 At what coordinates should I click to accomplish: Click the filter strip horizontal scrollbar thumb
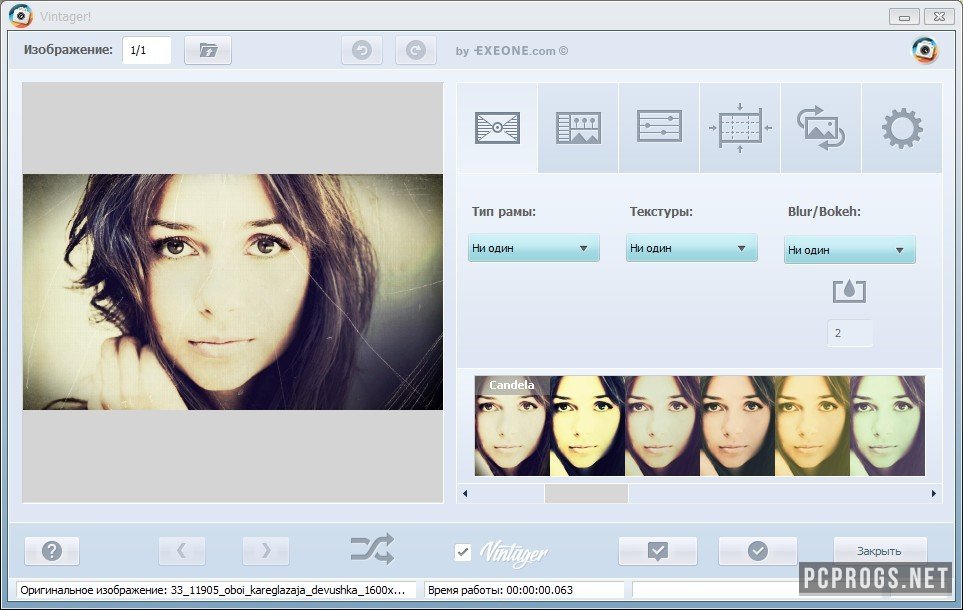pos(586,493)
